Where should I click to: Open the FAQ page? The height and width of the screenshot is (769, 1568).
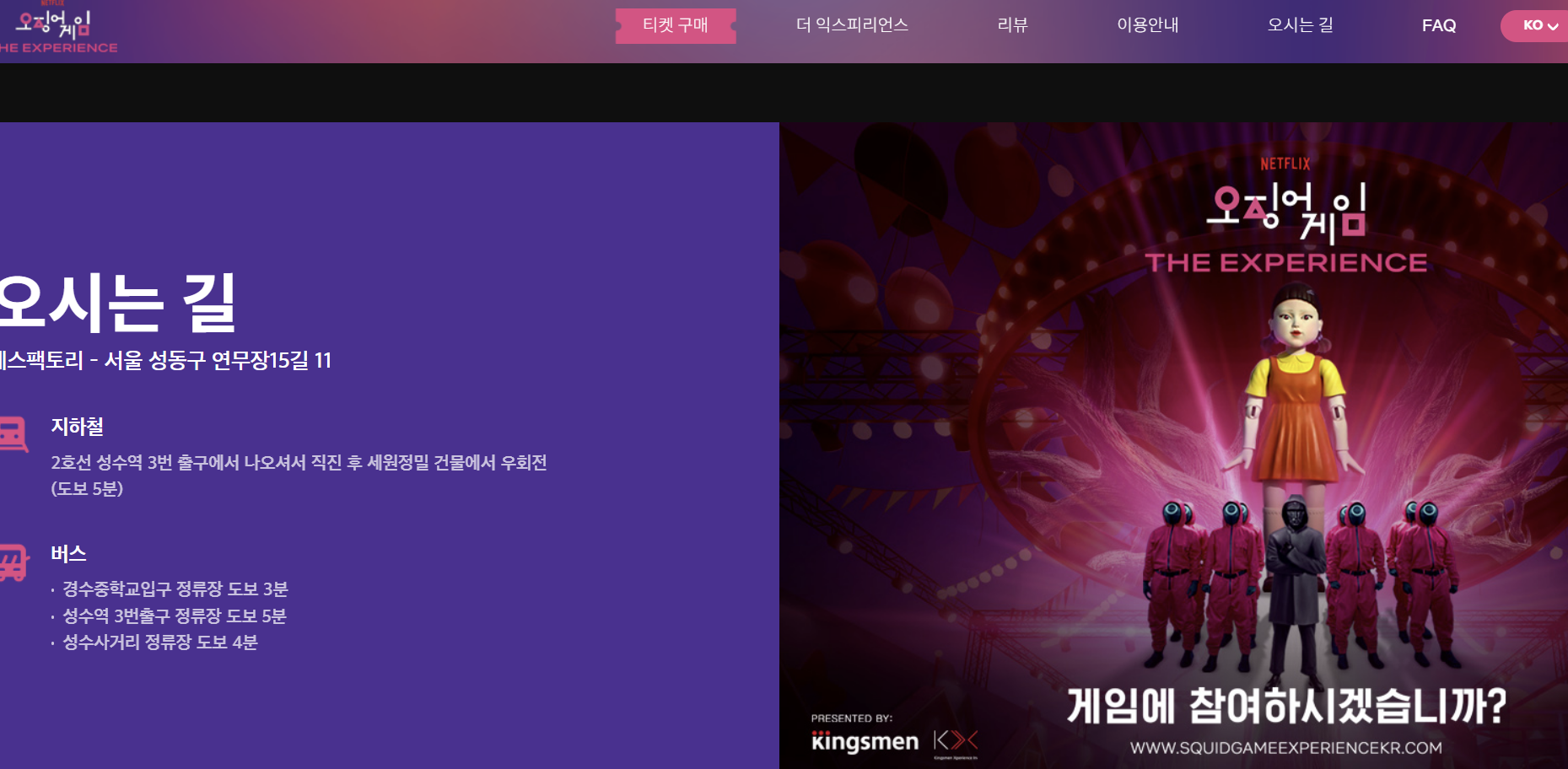(x=1439, y=25)
